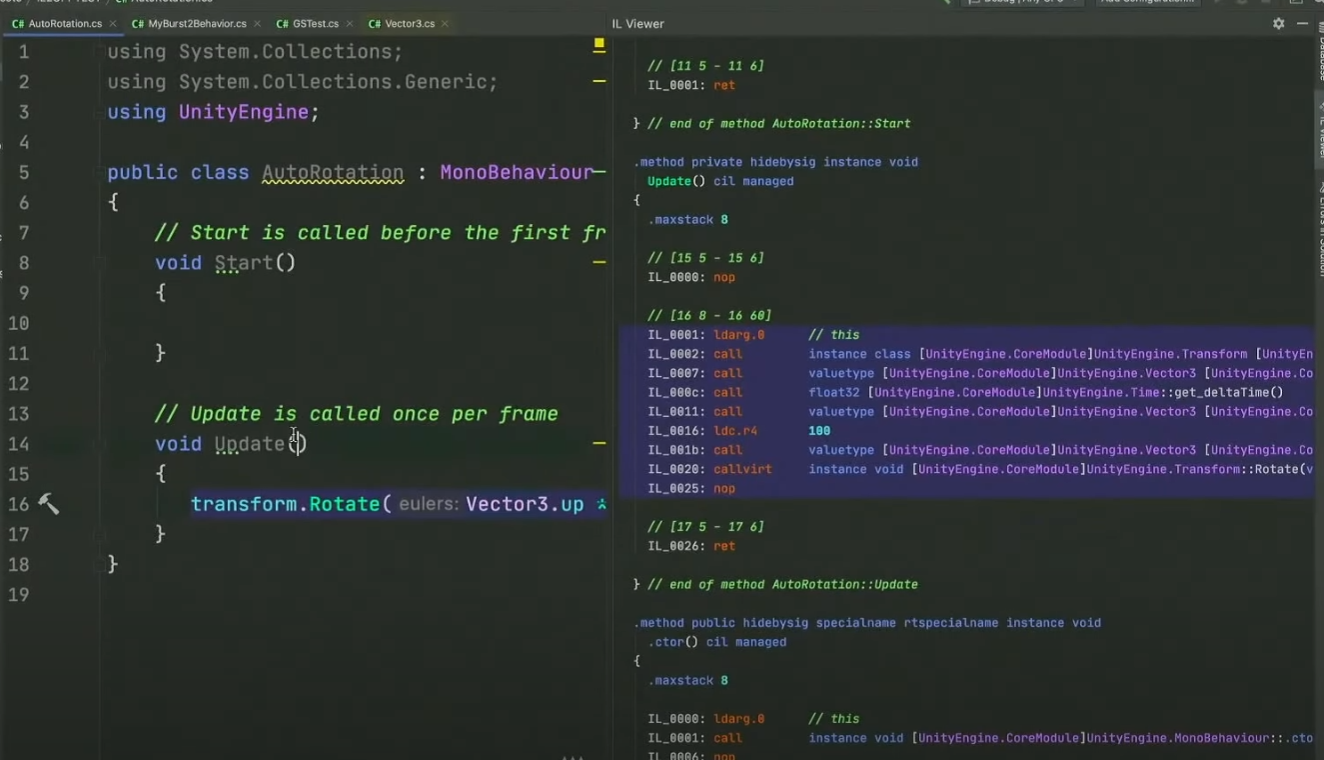The height and width of the screenshot is (760, 1324).
Task: Click the warning stripe mark beside line 5
Action: (599, 171)
